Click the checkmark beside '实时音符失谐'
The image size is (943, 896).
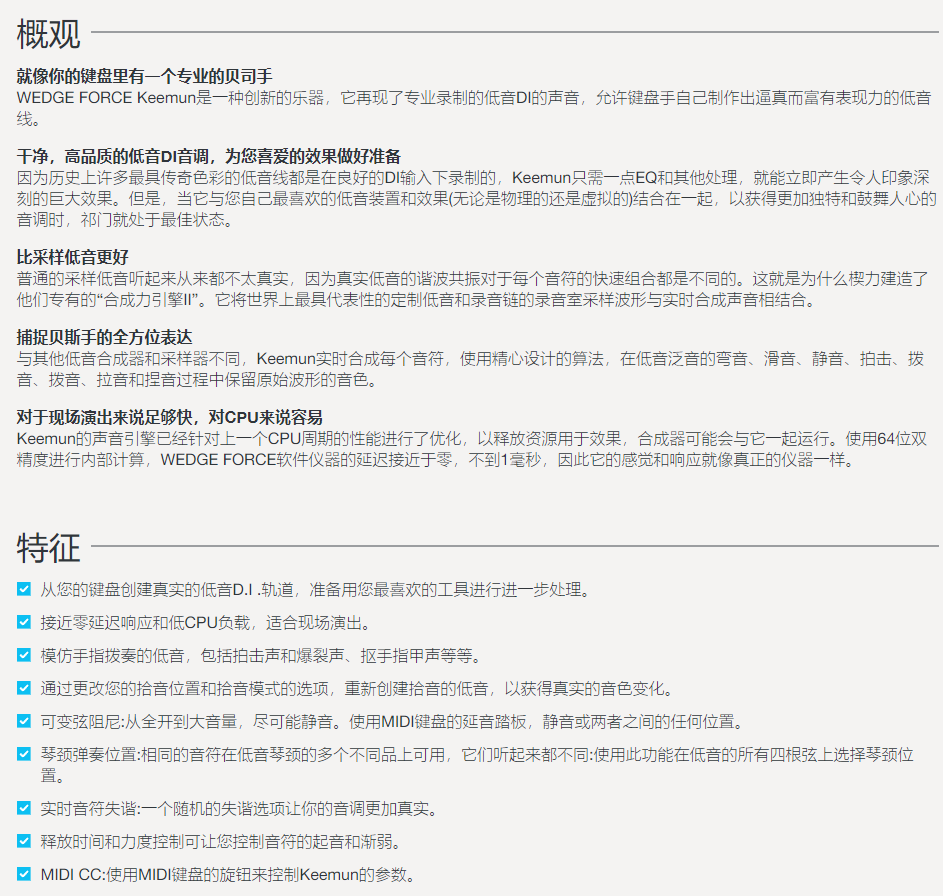tap(23, 808)
